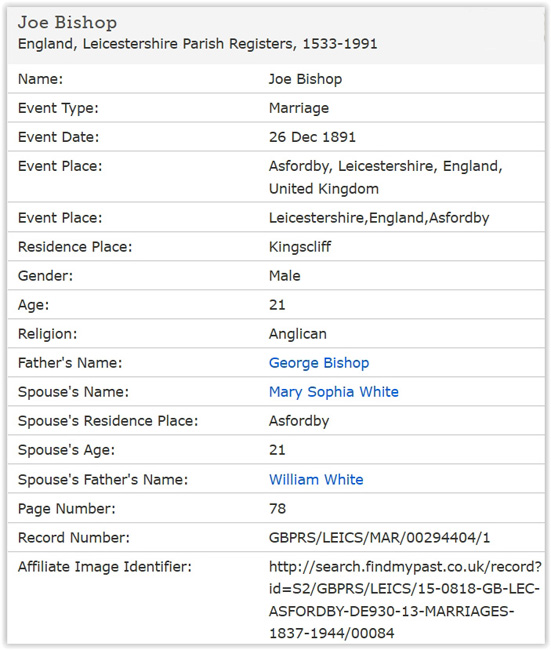The image size is (551, 650).
Task: Click the Spouse's Age field label
Action: (66, 450)
